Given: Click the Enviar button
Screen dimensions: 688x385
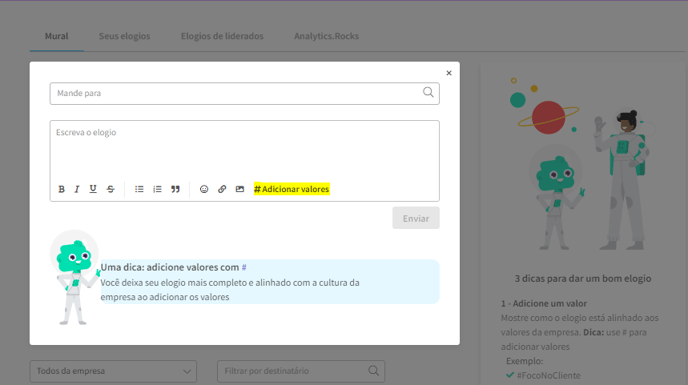Looking at the screenshot, I should pyautogui.click(x=416, y=218).
